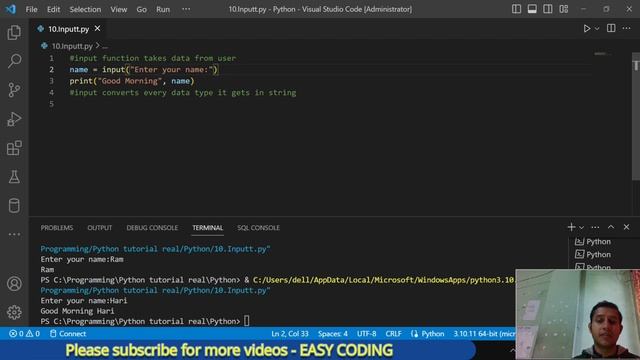Customize the editor layout

tap(564, 9)
